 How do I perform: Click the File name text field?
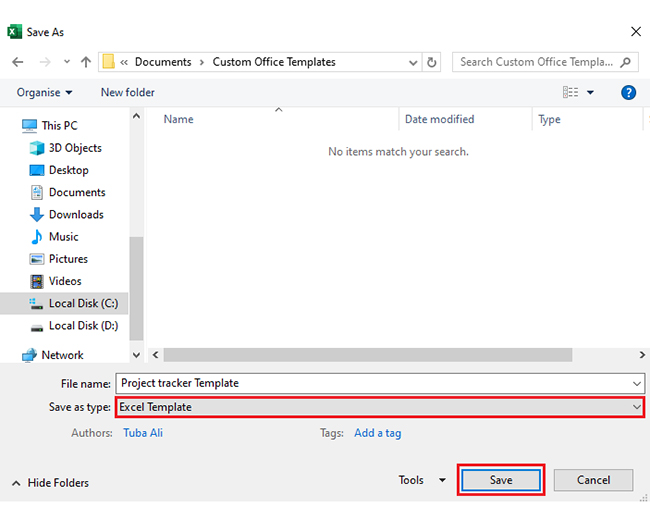coord(370,383)
